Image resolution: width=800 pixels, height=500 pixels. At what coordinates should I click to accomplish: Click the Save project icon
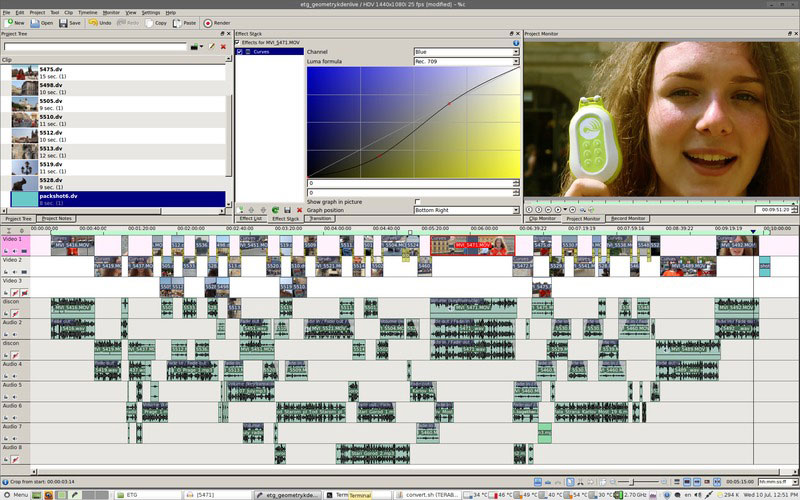tap(70, 22)
